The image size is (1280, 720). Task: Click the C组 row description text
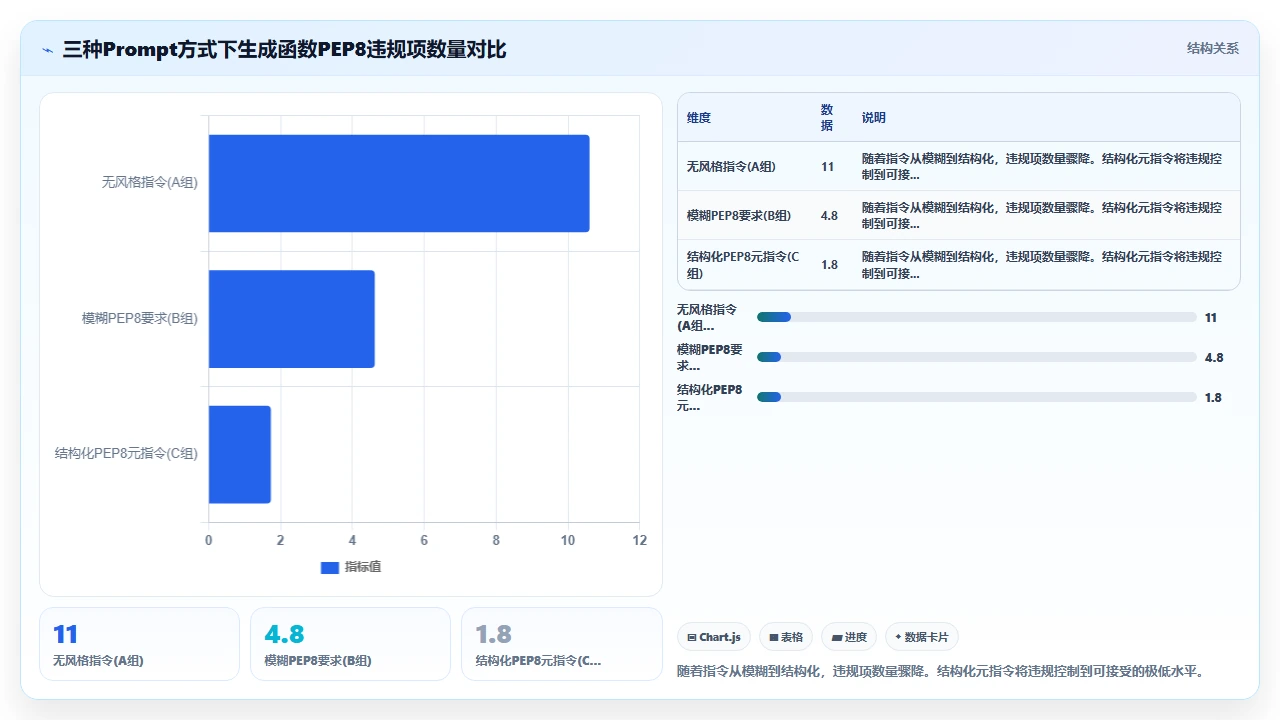pyautogui.click(x=1041, y=265)
